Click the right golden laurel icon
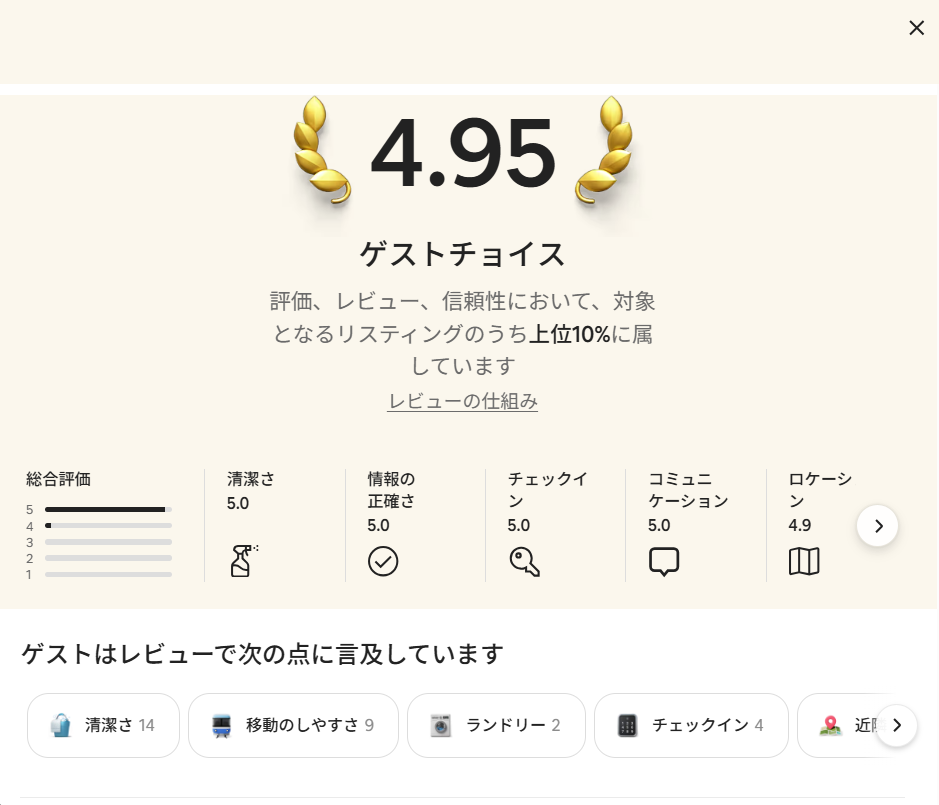939x805 pixels. 605,150
